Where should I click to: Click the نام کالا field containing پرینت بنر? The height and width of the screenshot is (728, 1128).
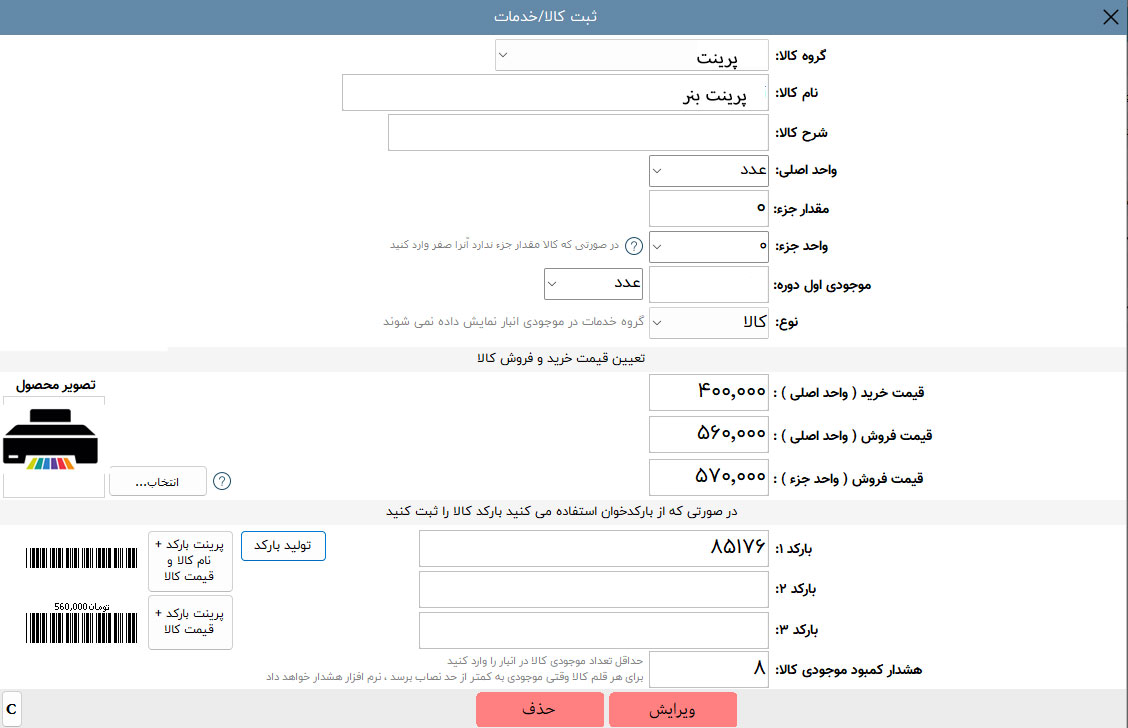pos(555,93)
